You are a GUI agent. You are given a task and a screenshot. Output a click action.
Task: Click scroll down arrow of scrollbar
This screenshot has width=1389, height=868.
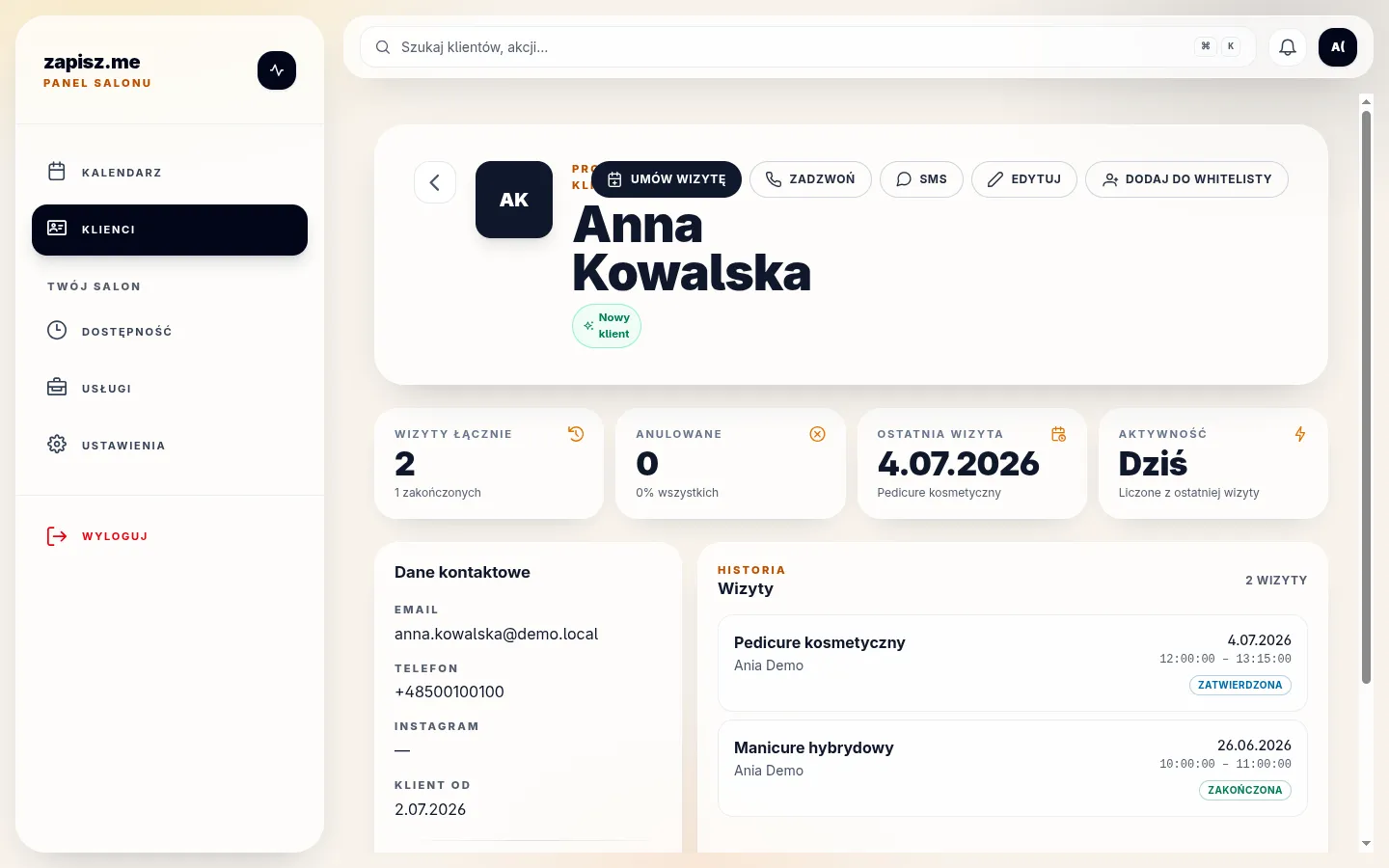(x=1366, y=844)
